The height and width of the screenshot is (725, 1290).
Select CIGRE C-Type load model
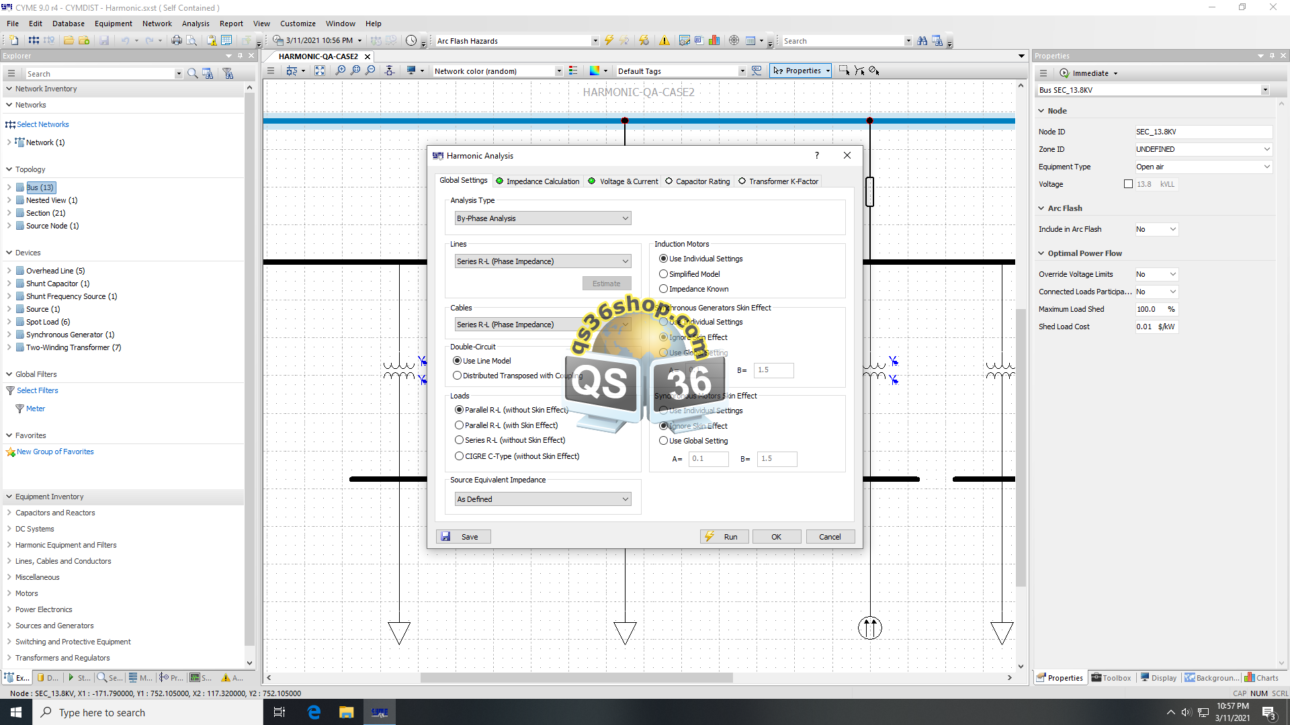[459, 456]
